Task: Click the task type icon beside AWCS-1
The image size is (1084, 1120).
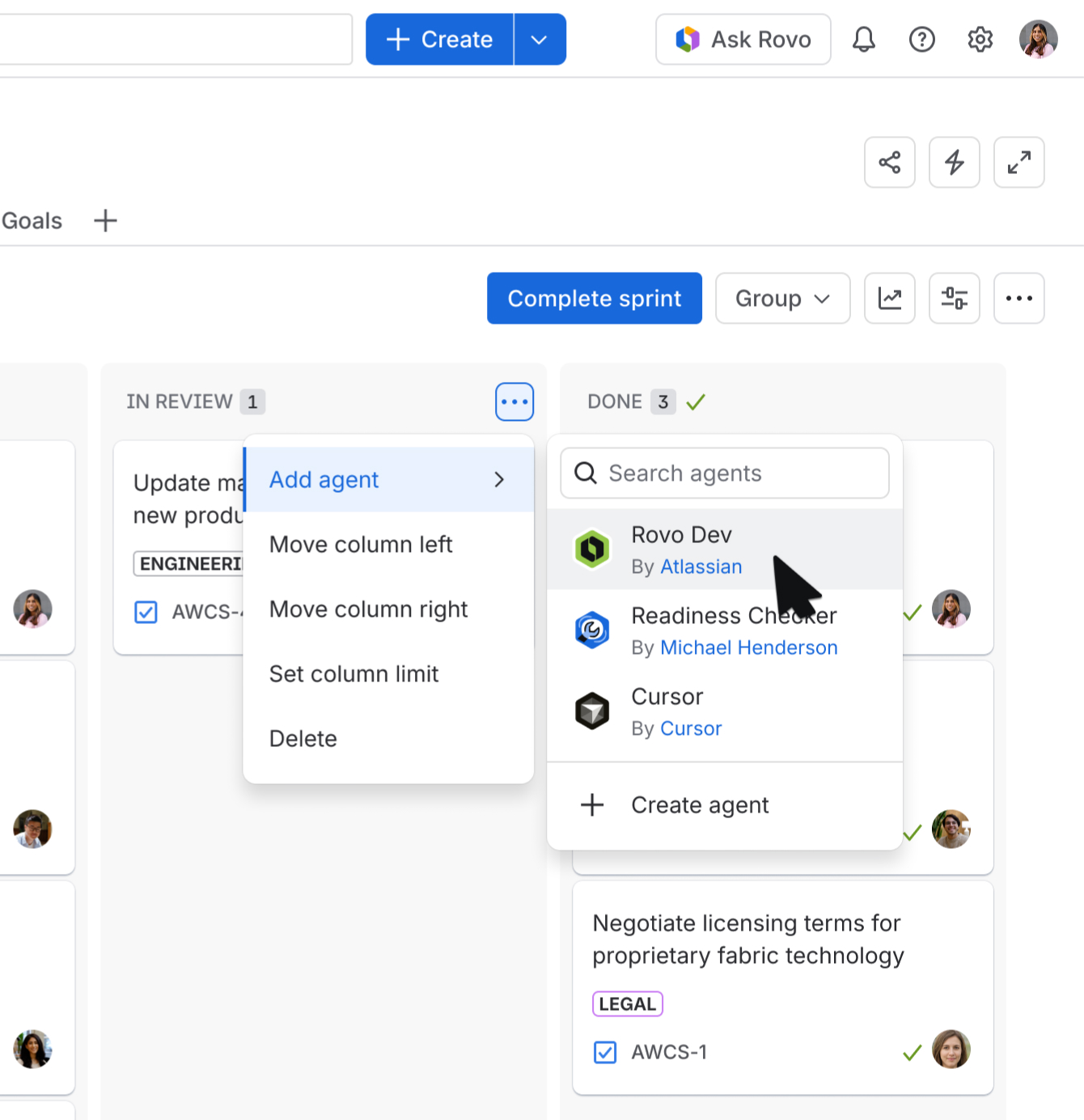Action: click(605, 1052)
